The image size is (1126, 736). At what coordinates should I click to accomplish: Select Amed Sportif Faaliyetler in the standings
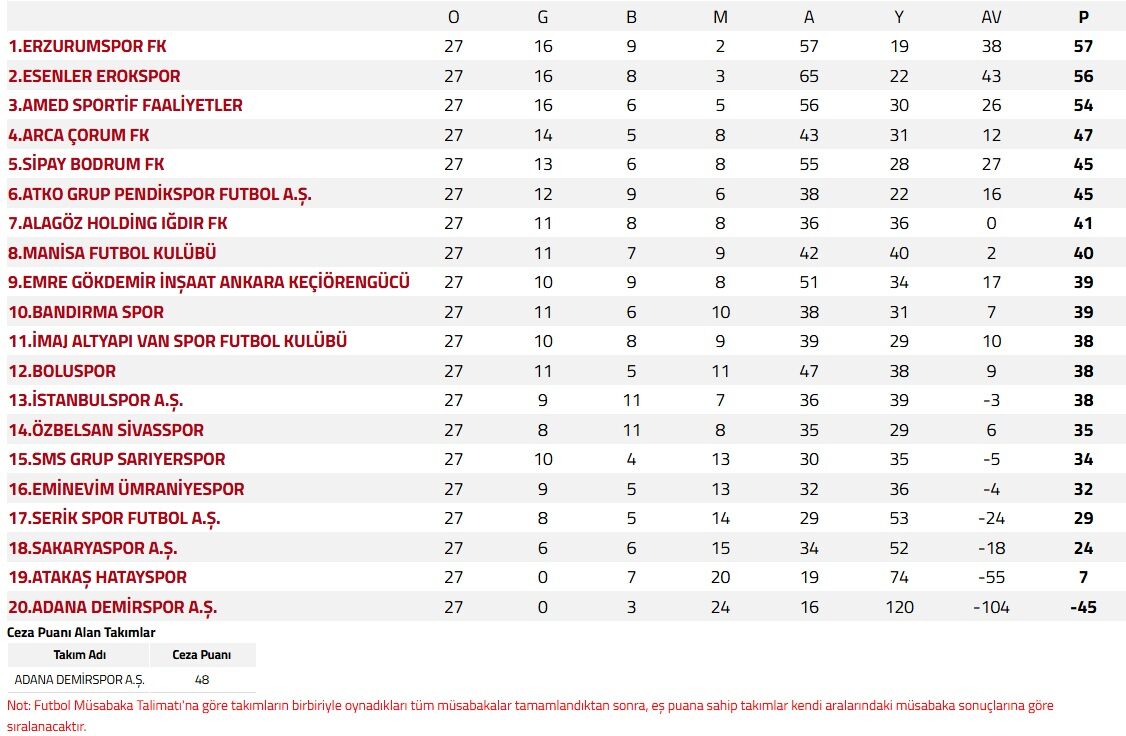click(x=125, y=105)
